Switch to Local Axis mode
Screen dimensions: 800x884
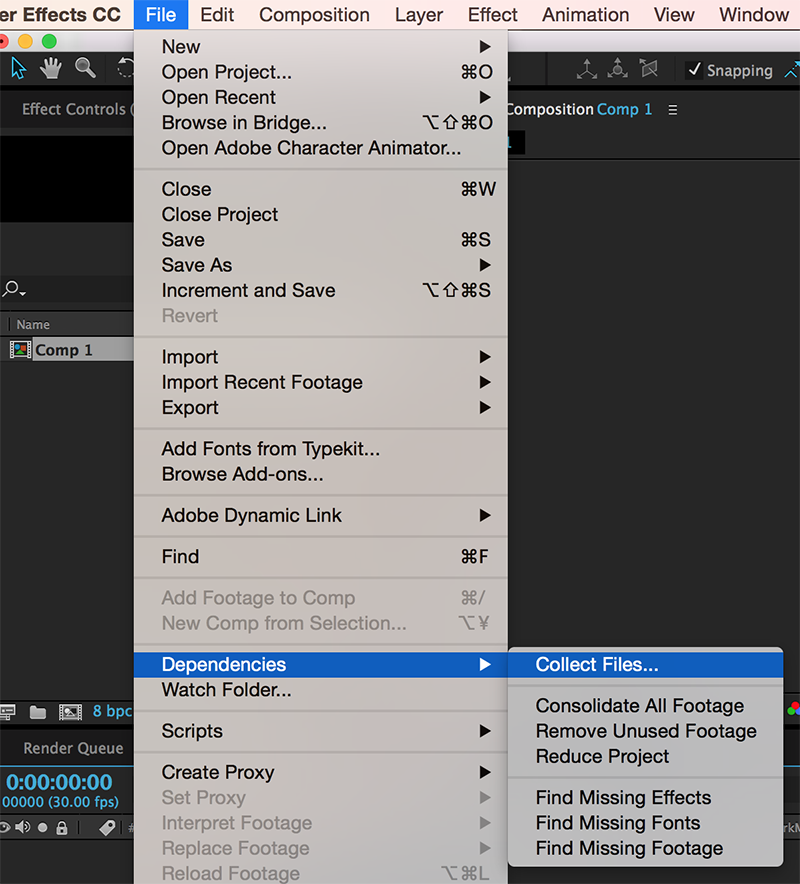[587, 69]
